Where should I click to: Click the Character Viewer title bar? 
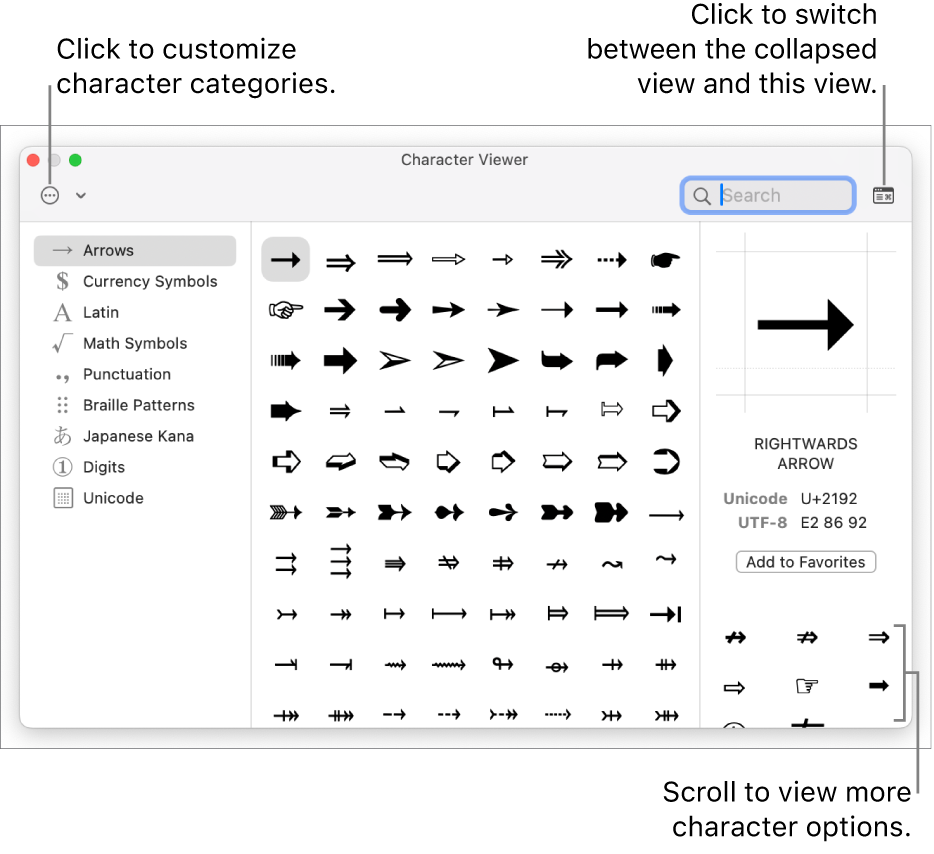point(464,159)
